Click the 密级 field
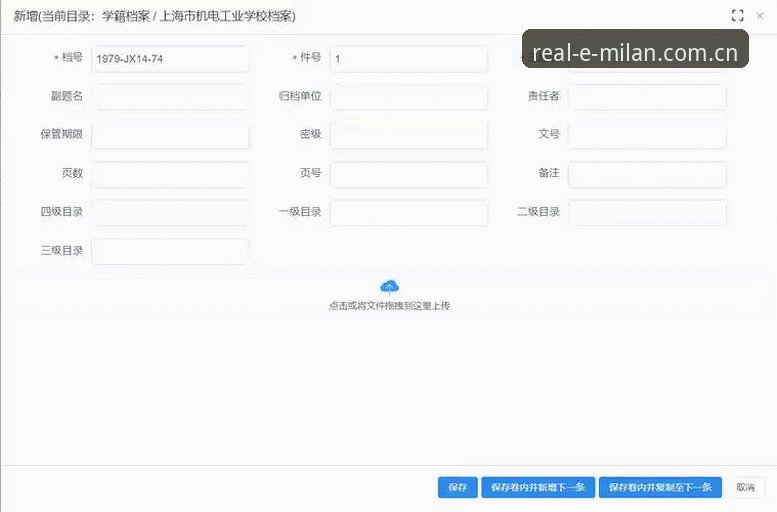 pos(409,136)
